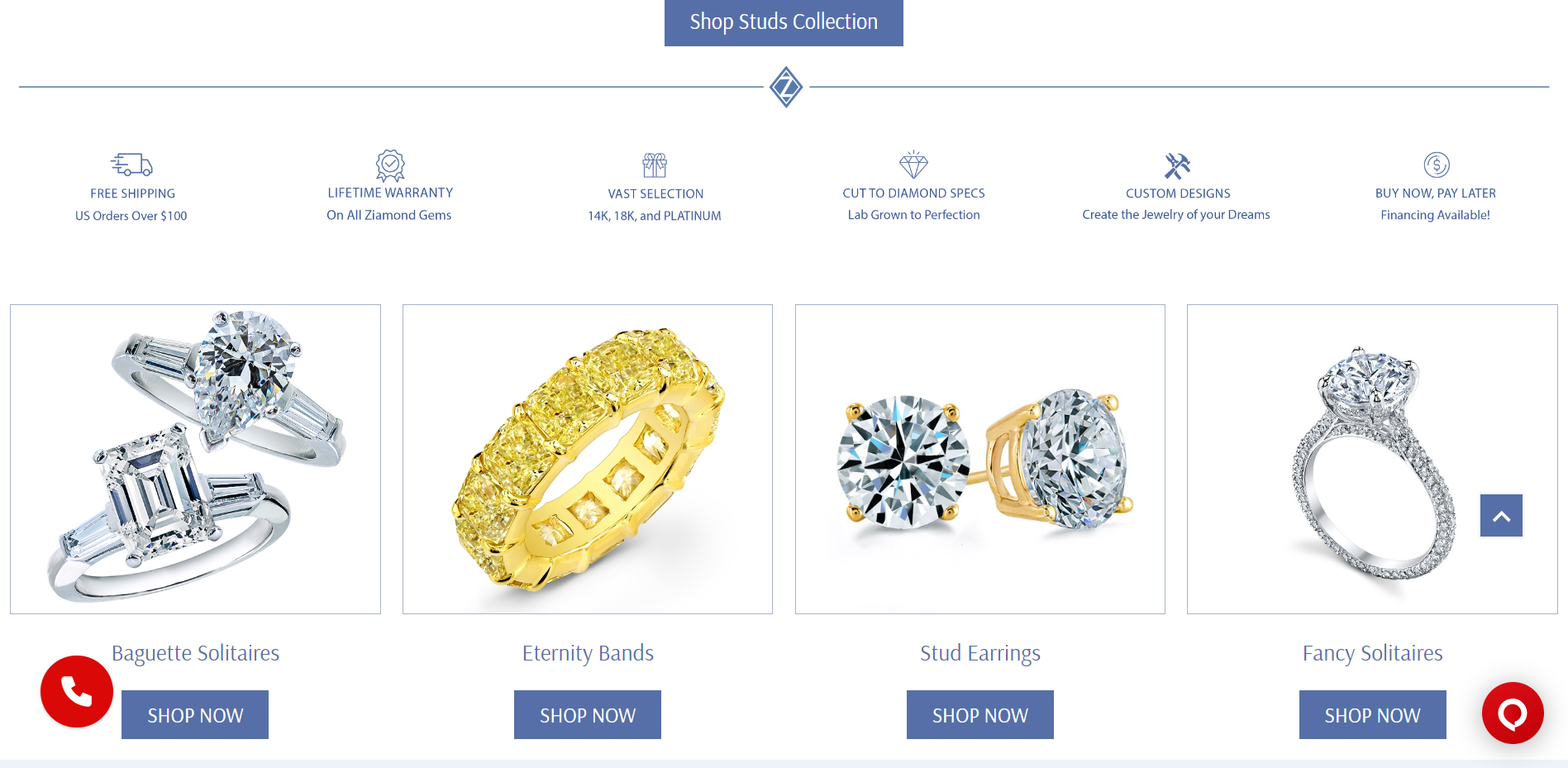Open the Shop Studs Collection button
The image size is (1568, 768).
[x=784, y=22]
